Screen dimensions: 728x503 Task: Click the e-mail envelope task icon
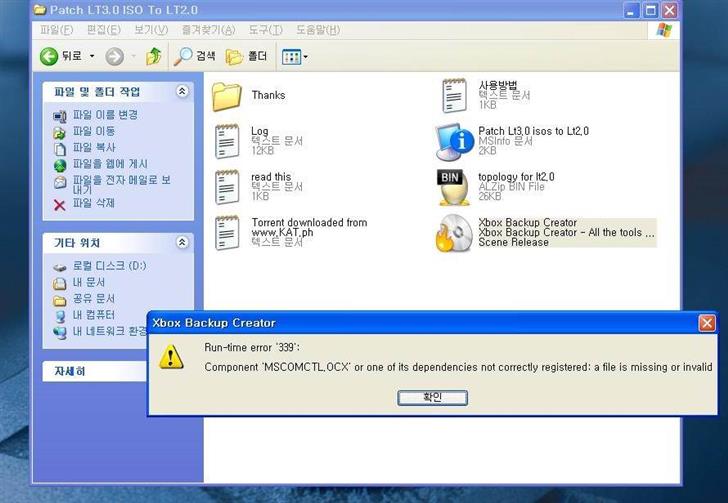(60, 182)
